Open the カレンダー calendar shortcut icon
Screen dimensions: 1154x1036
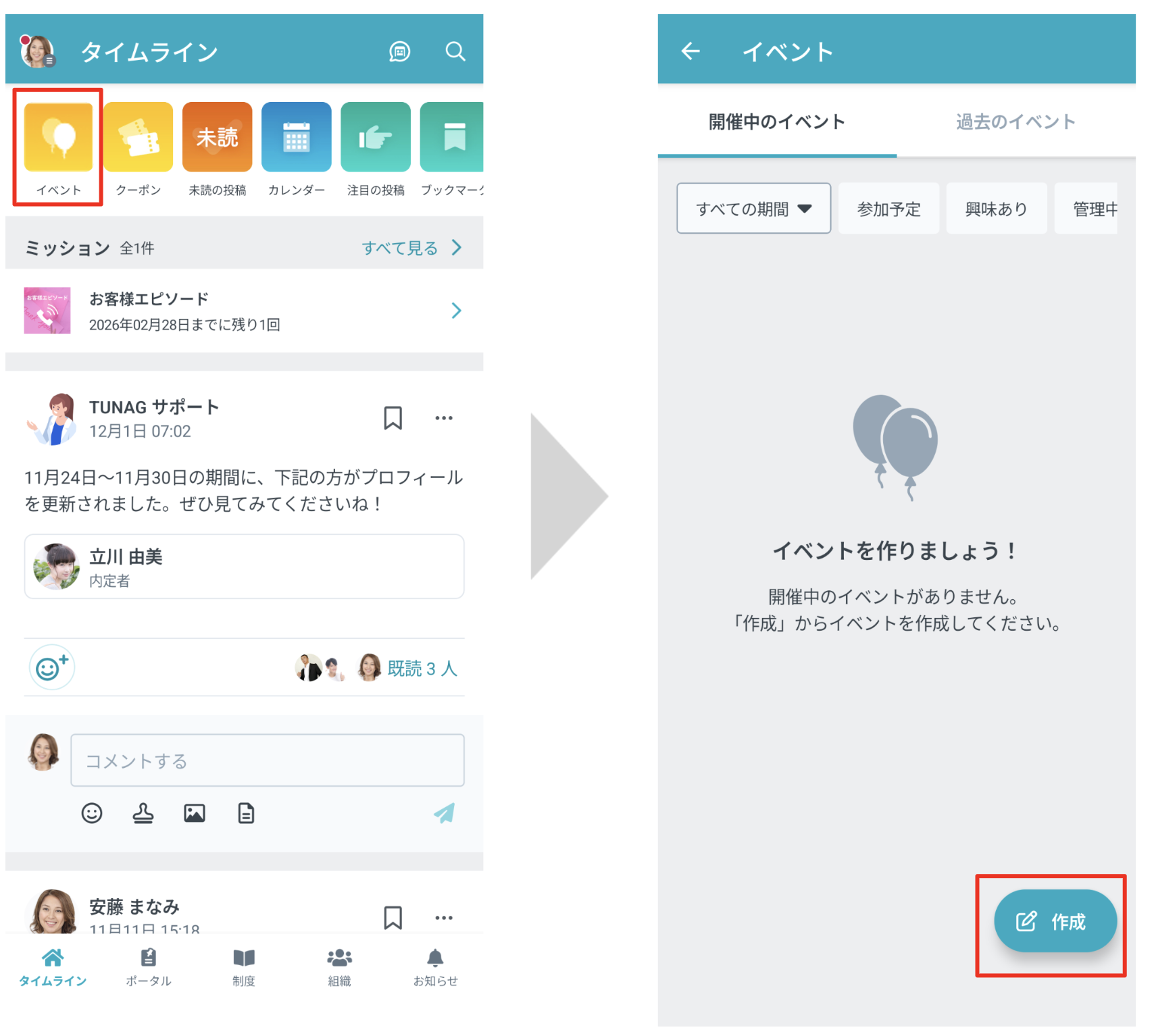click(x=296, y=138)
